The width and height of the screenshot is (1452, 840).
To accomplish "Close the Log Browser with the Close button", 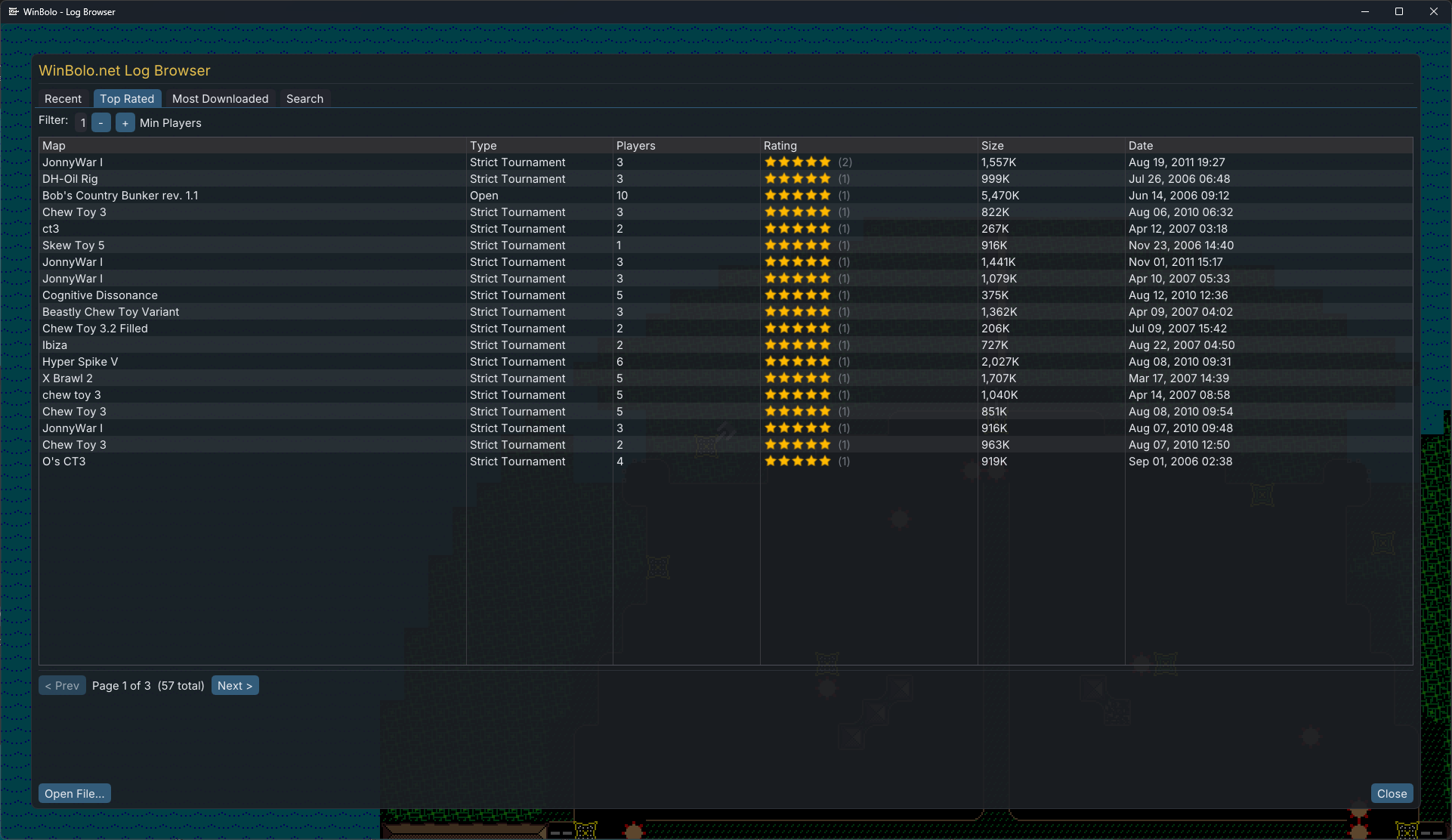I will pos(1392,793).
